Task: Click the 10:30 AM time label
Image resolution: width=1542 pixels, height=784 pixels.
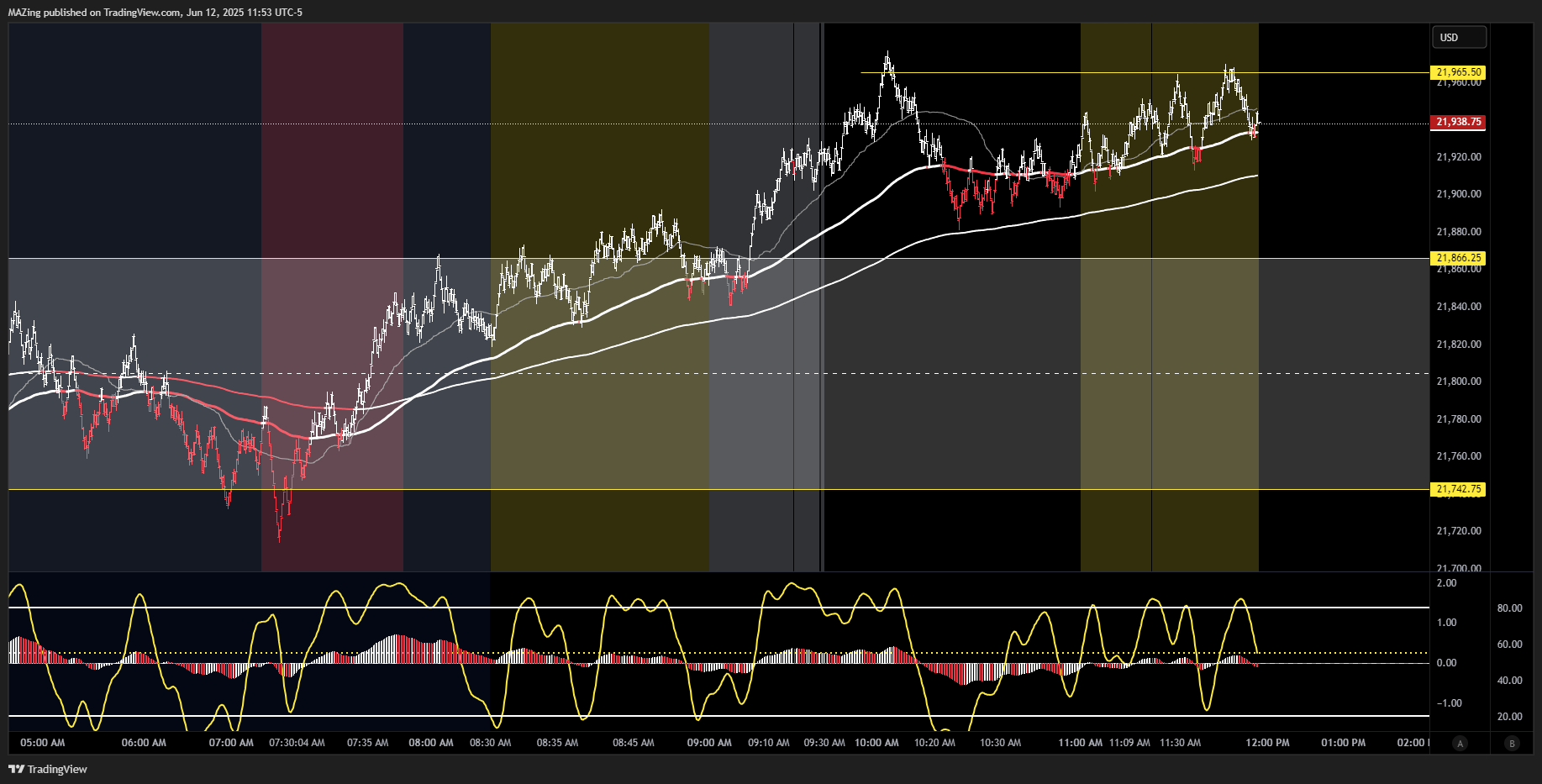Action: click(x=1001, y=743)
